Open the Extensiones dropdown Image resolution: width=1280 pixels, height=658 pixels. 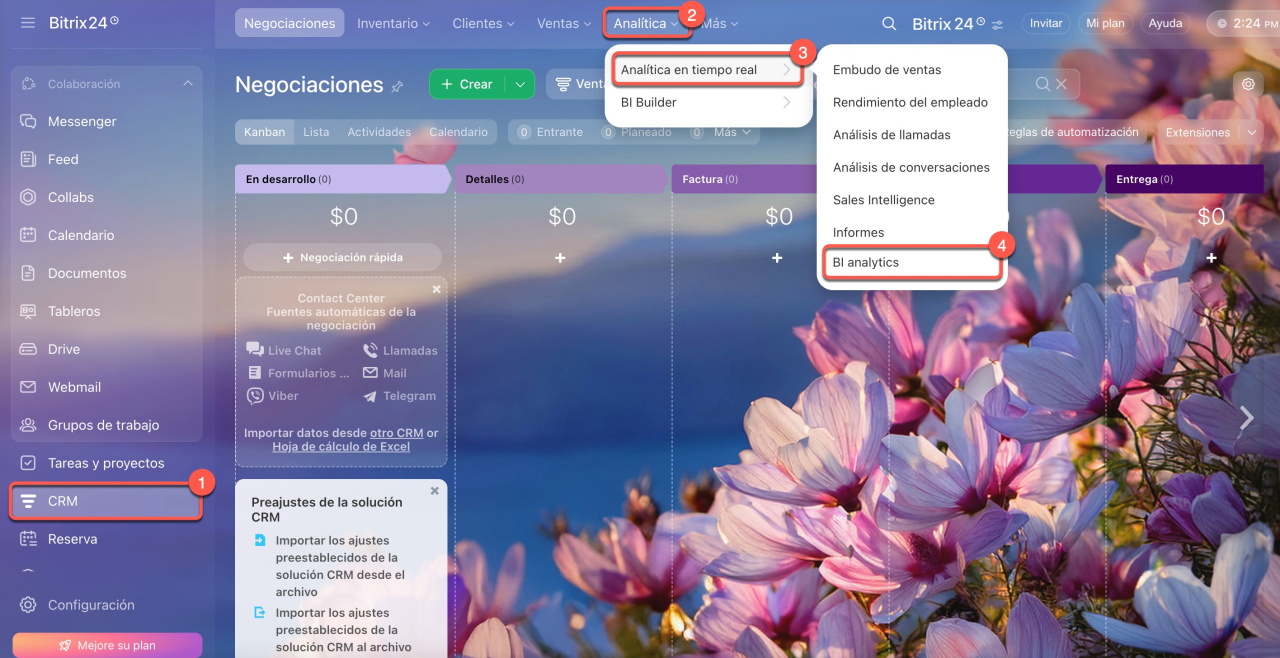pyautogui.click(x=1208, y=132)
